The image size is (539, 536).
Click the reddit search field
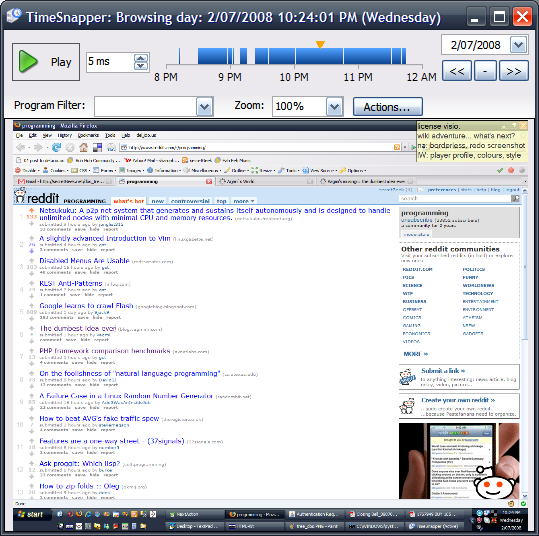455,198
